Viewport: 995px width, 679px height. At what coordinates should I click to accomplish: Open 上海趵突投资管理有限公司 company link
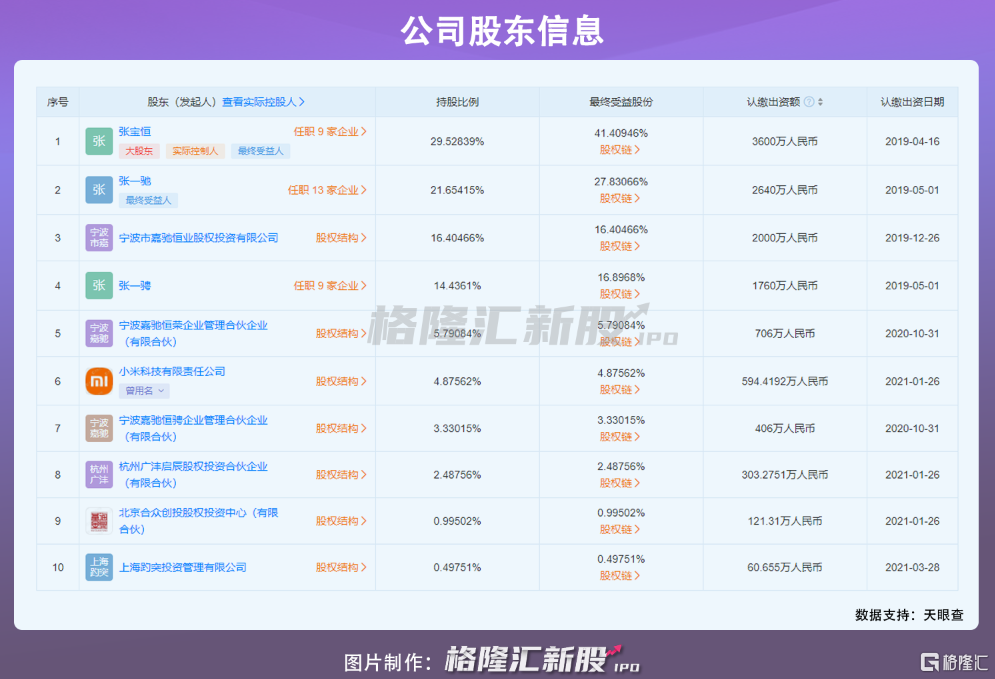coord(182,567)
